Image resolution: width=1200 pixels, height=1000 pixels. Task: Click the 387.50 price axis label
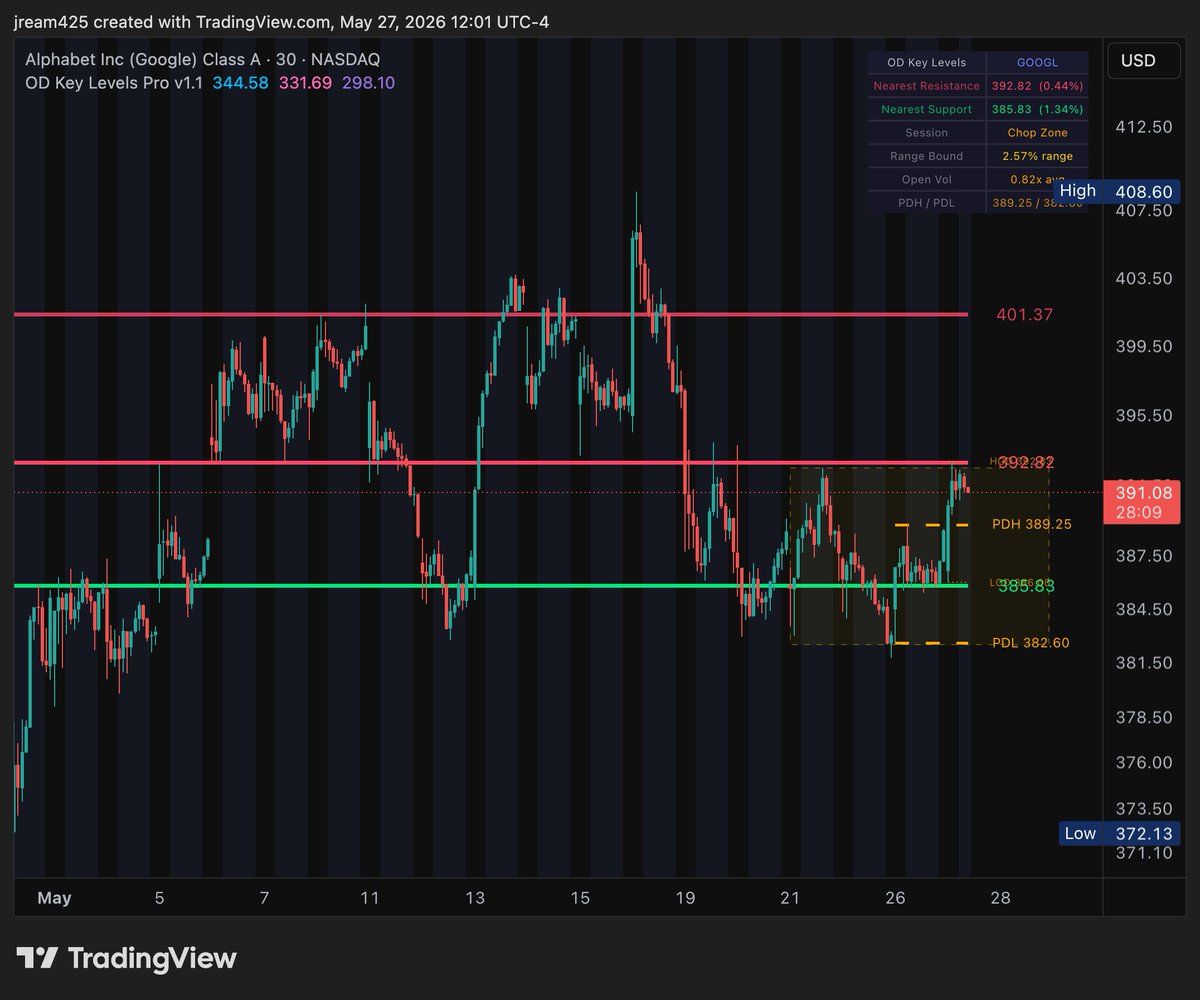point(1144,555)
